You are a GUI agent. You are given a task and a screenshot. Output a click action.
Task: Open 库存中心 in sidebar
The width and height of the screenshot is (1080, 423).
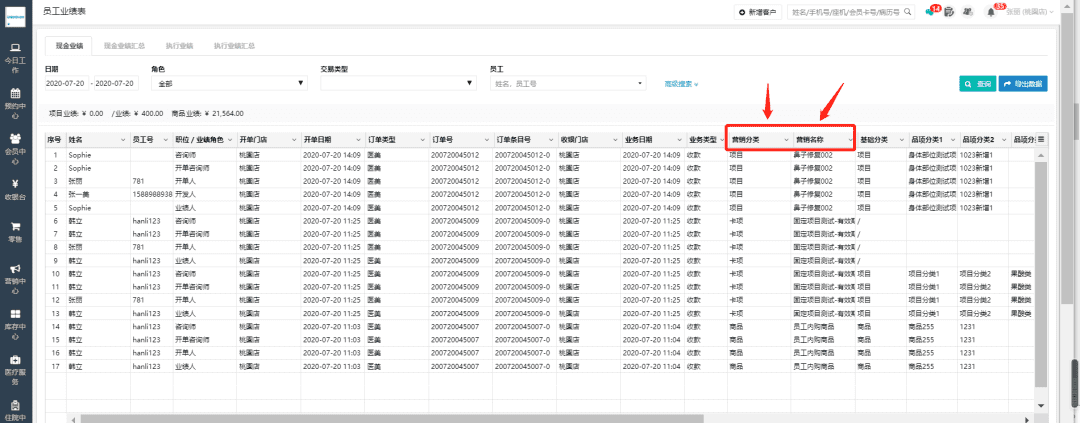15,319
